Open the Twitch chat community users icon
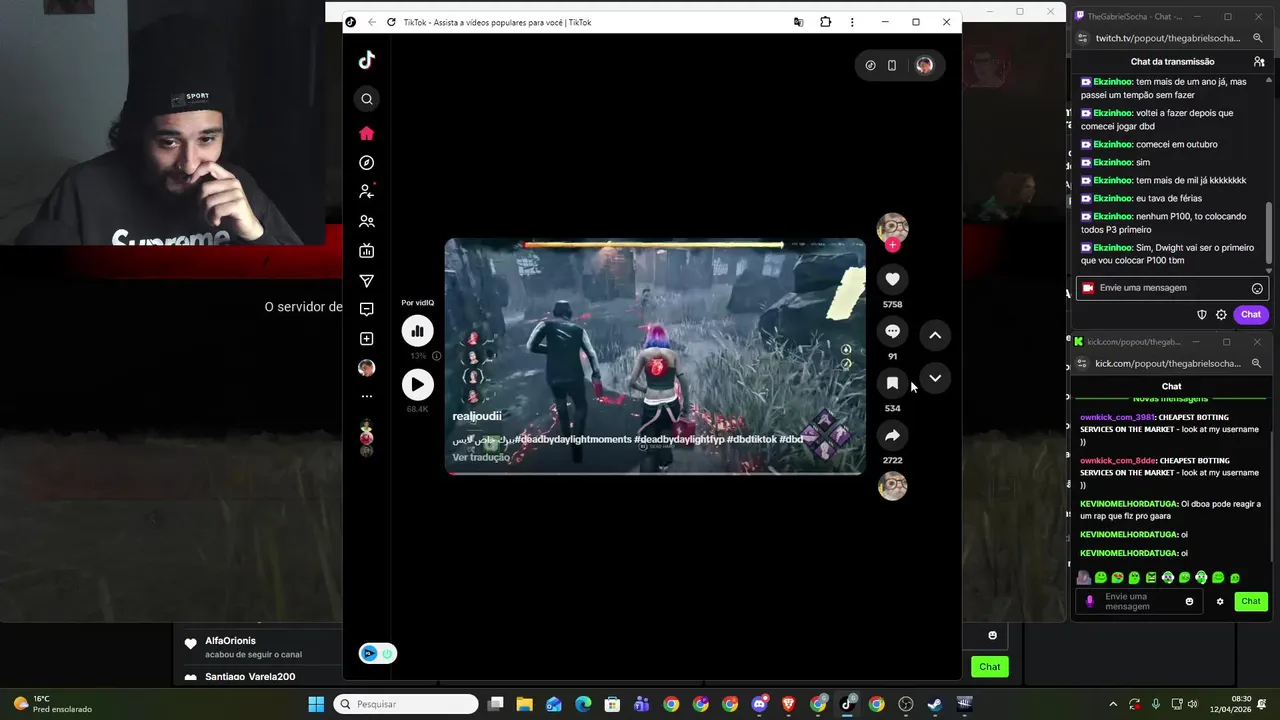The width and height of the screenshot is (1280, 720). point(1259,62)
